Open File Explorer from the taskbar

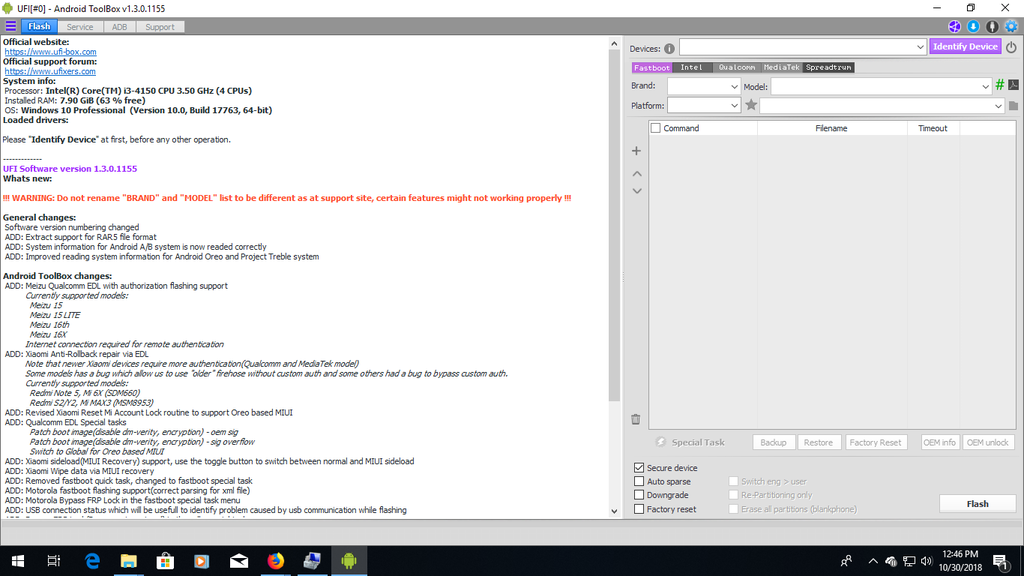coord(129,561)
